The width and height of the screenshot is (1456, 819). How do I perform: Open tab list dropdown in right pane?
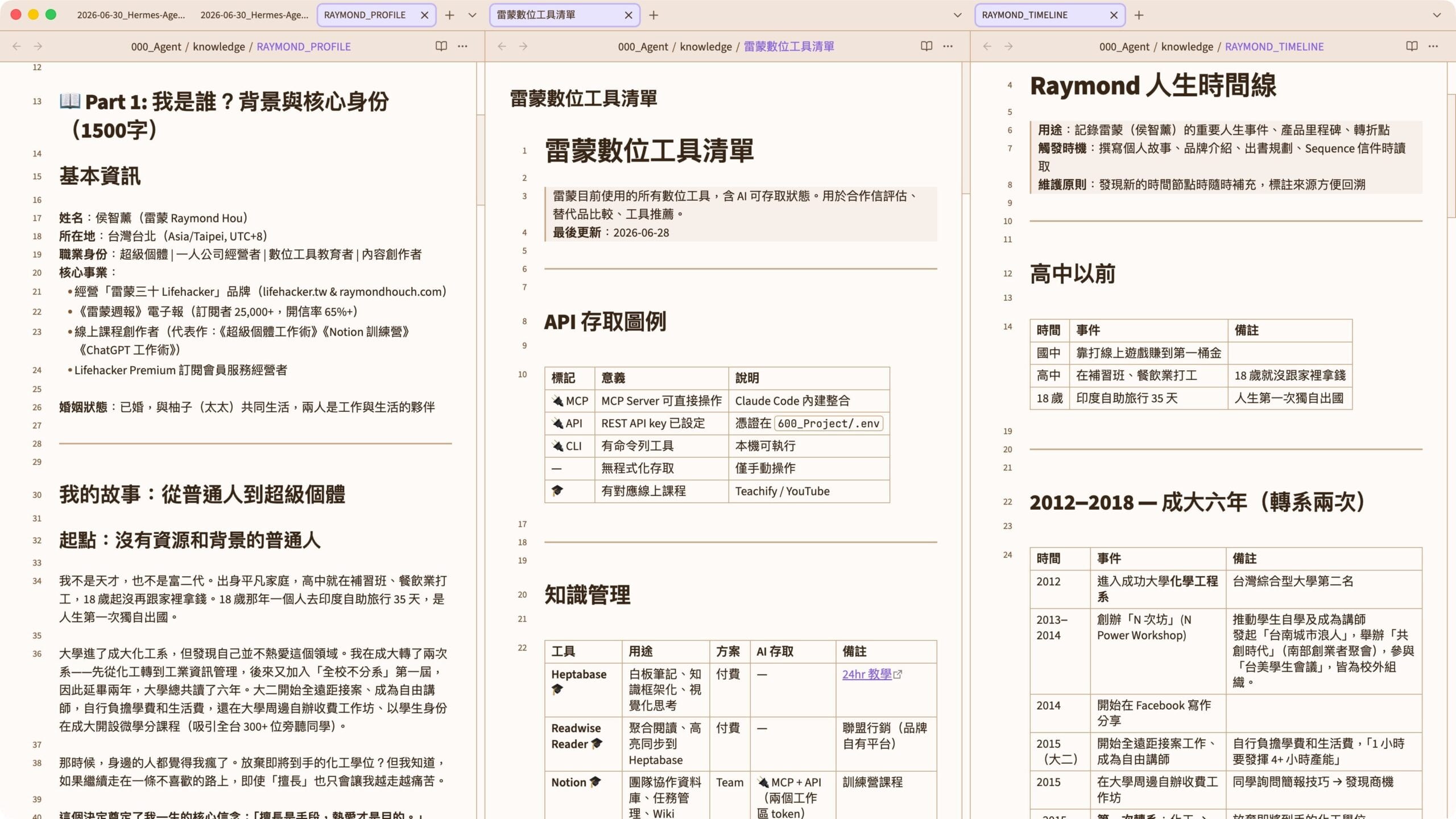1437,15
